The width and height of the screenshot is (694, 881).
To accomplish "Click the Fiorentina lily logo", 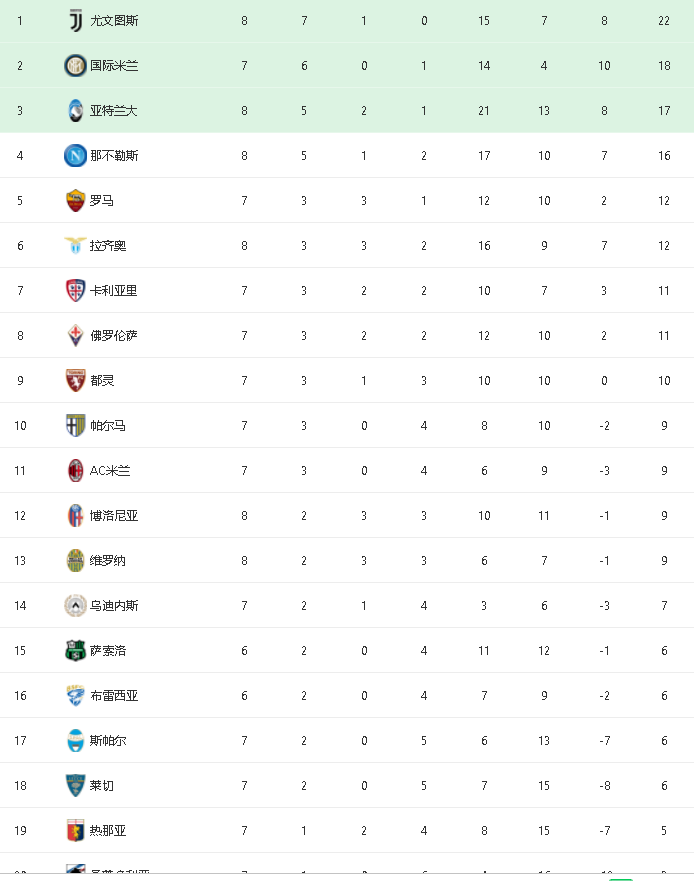I will click(x=75, y=335).
